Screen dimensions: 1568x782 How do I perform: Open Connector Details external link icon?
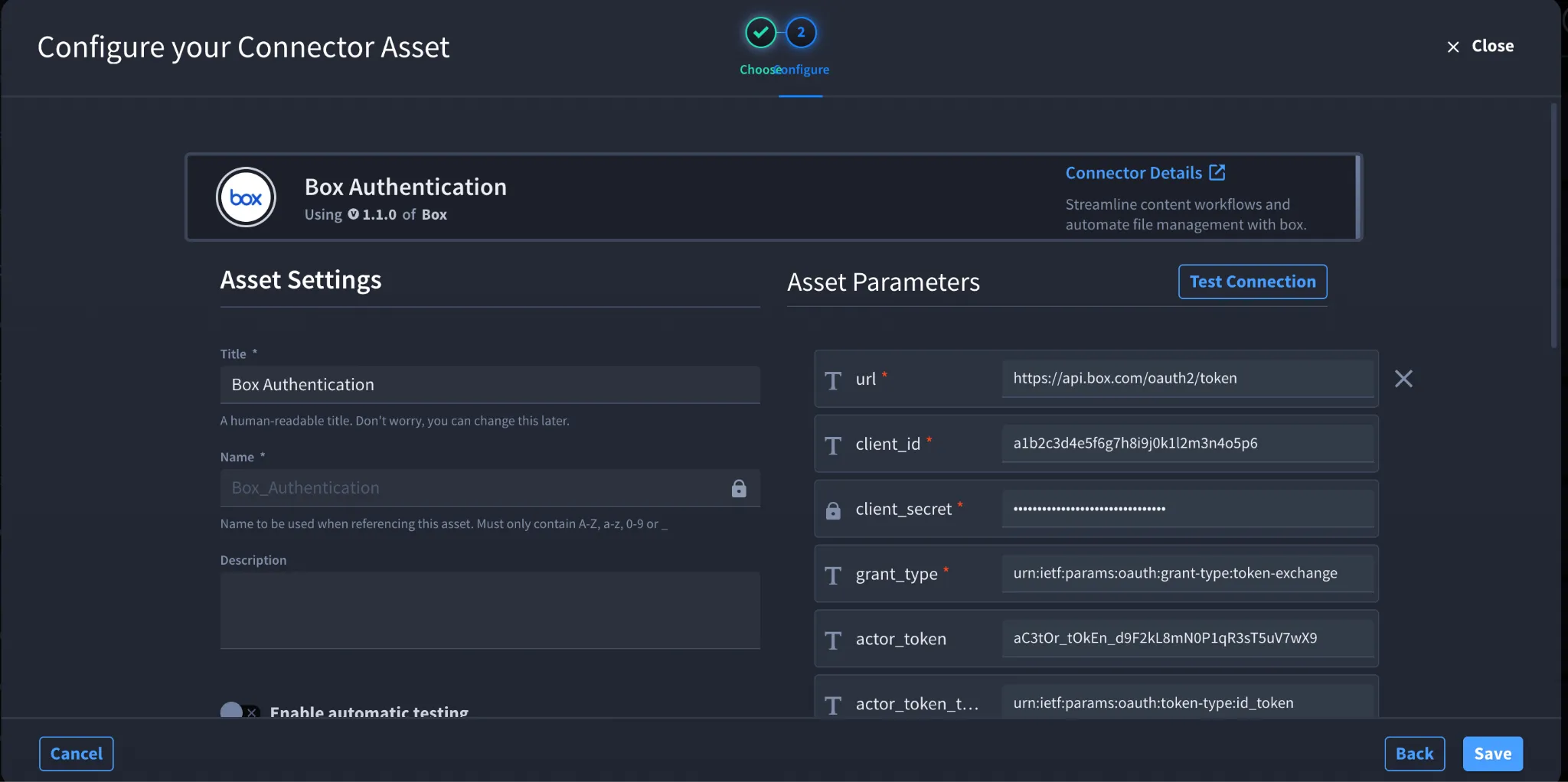pos(1217,172)
